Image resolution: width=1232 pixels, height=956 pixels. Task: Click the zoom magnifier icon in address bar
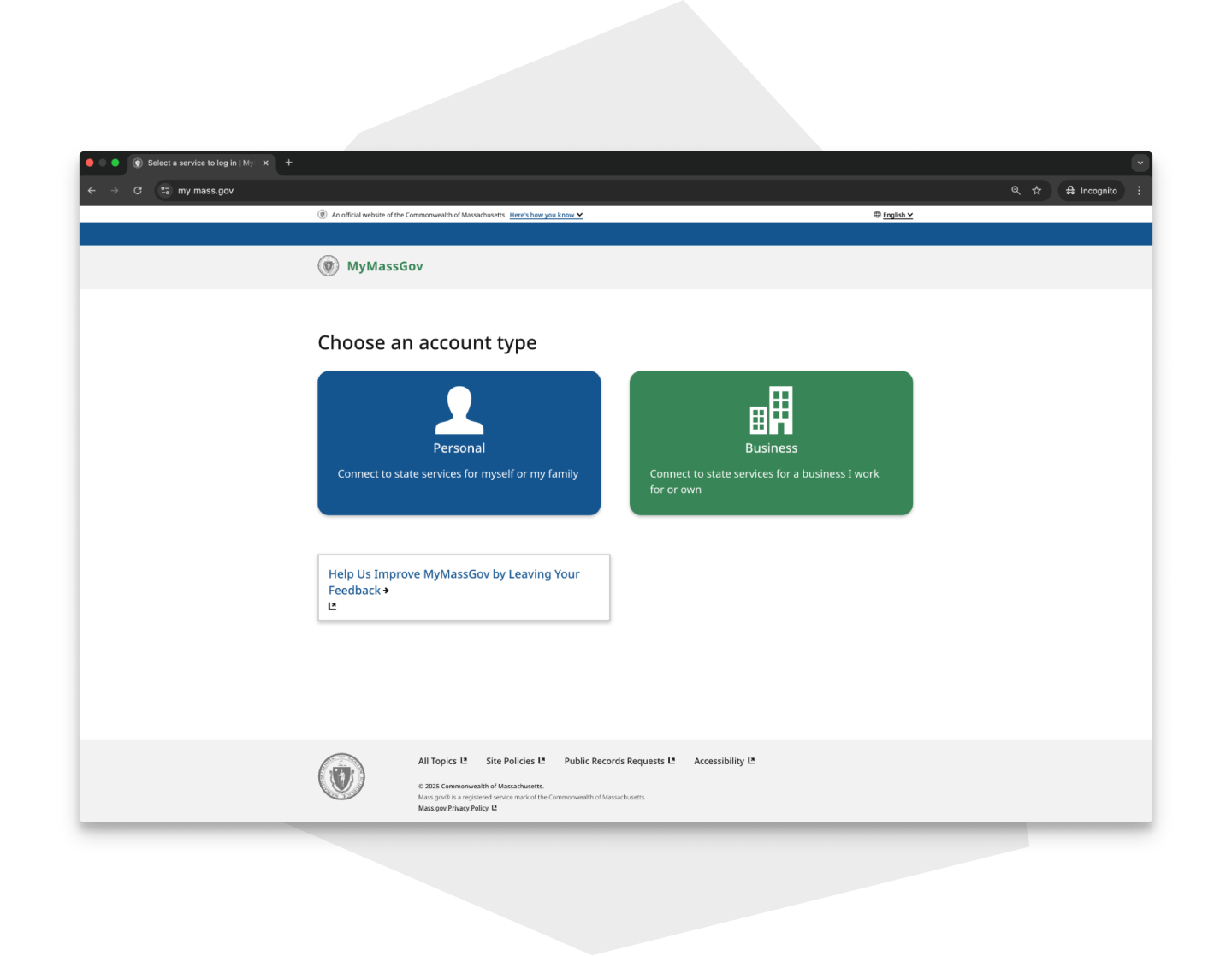pos(1016,191)
